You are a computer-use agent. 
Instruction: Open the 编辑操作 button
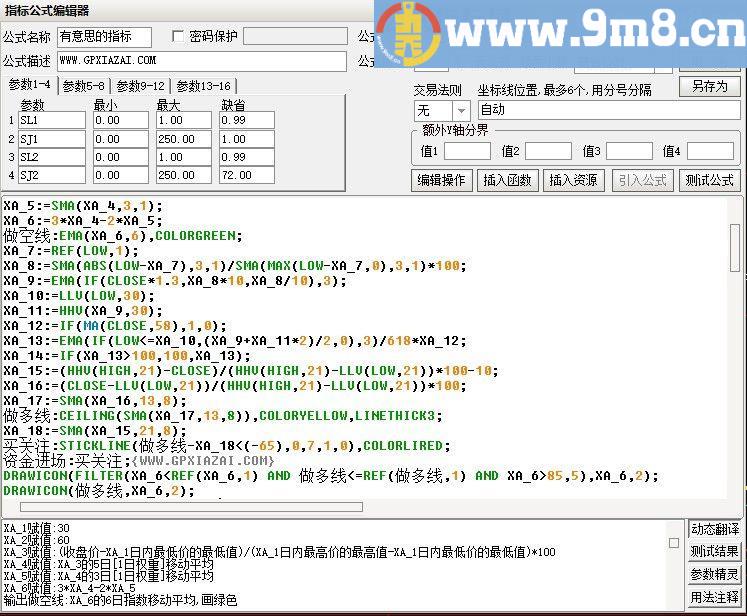(441, 181)
